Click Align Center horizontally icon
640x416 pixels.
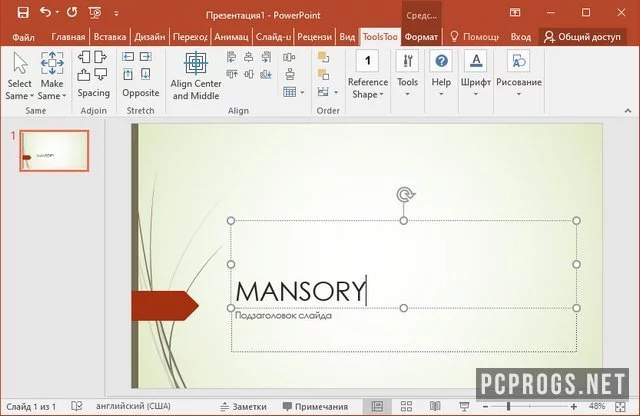coord(249,57)
